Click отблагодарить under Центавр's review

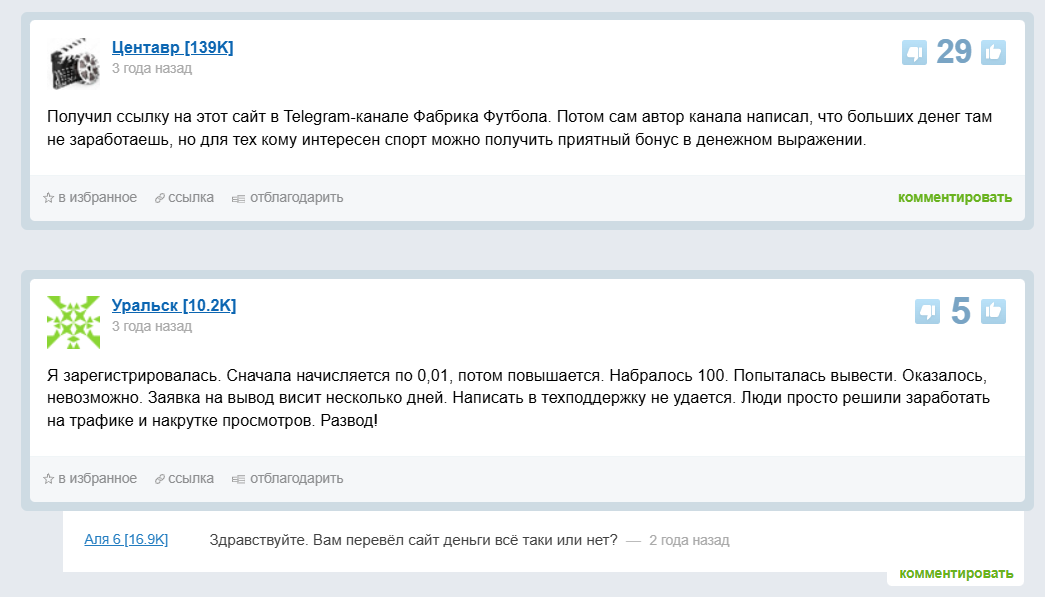[288, 198]
